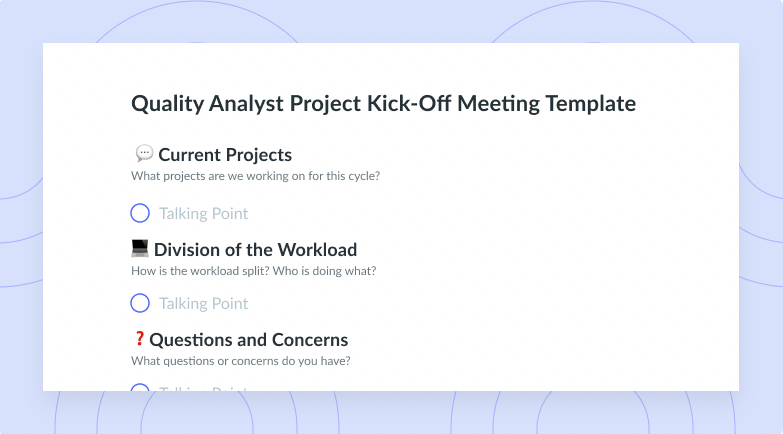
Task: Check the circle under Current Projects
Action: click(x=140, y=213)
